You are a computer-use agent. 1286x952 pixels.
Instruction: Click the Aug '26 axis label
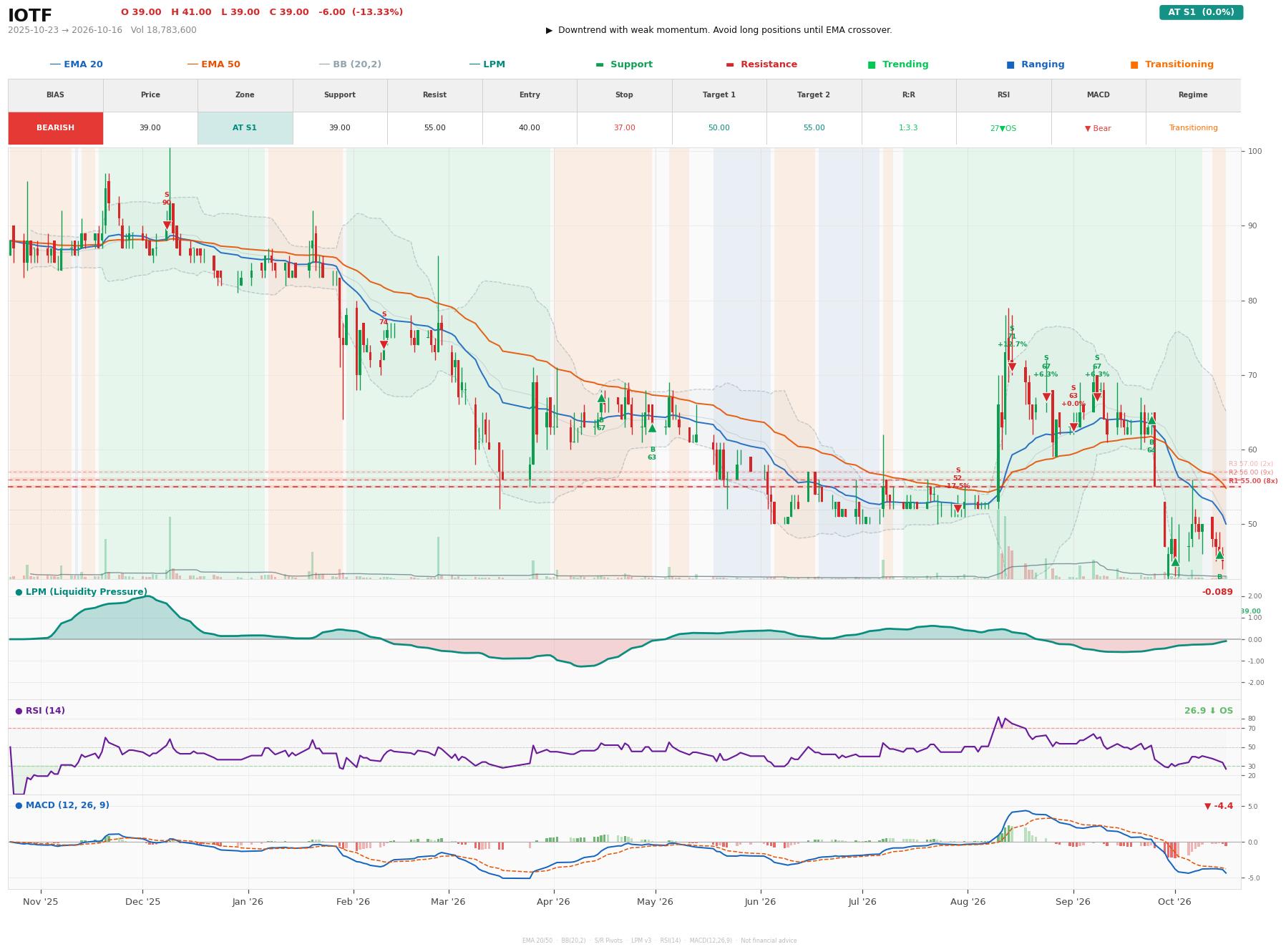(968, 902)
